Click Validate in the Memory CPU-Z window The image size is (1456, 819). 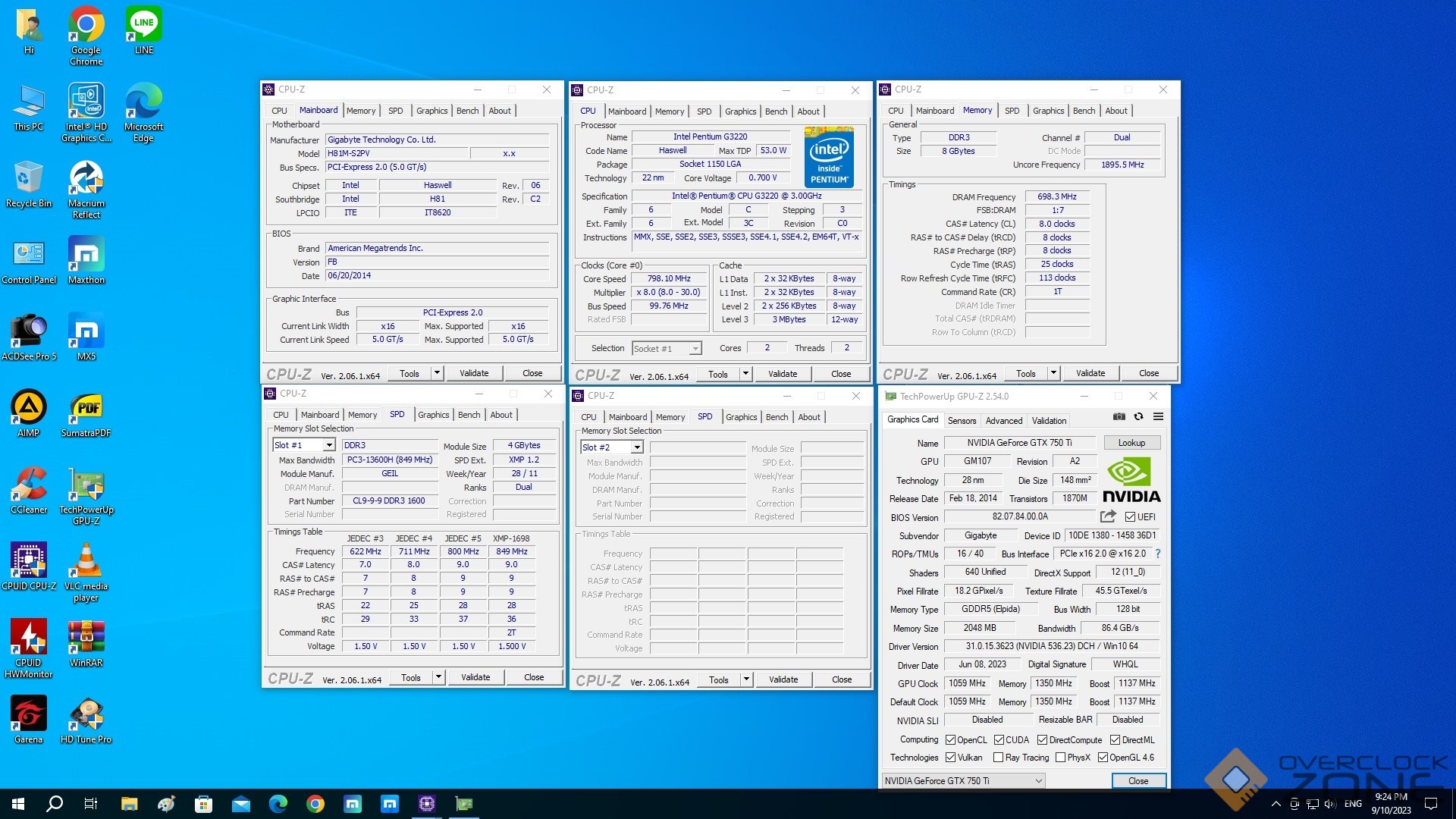pyautogui.click(x=1090, y=373)
